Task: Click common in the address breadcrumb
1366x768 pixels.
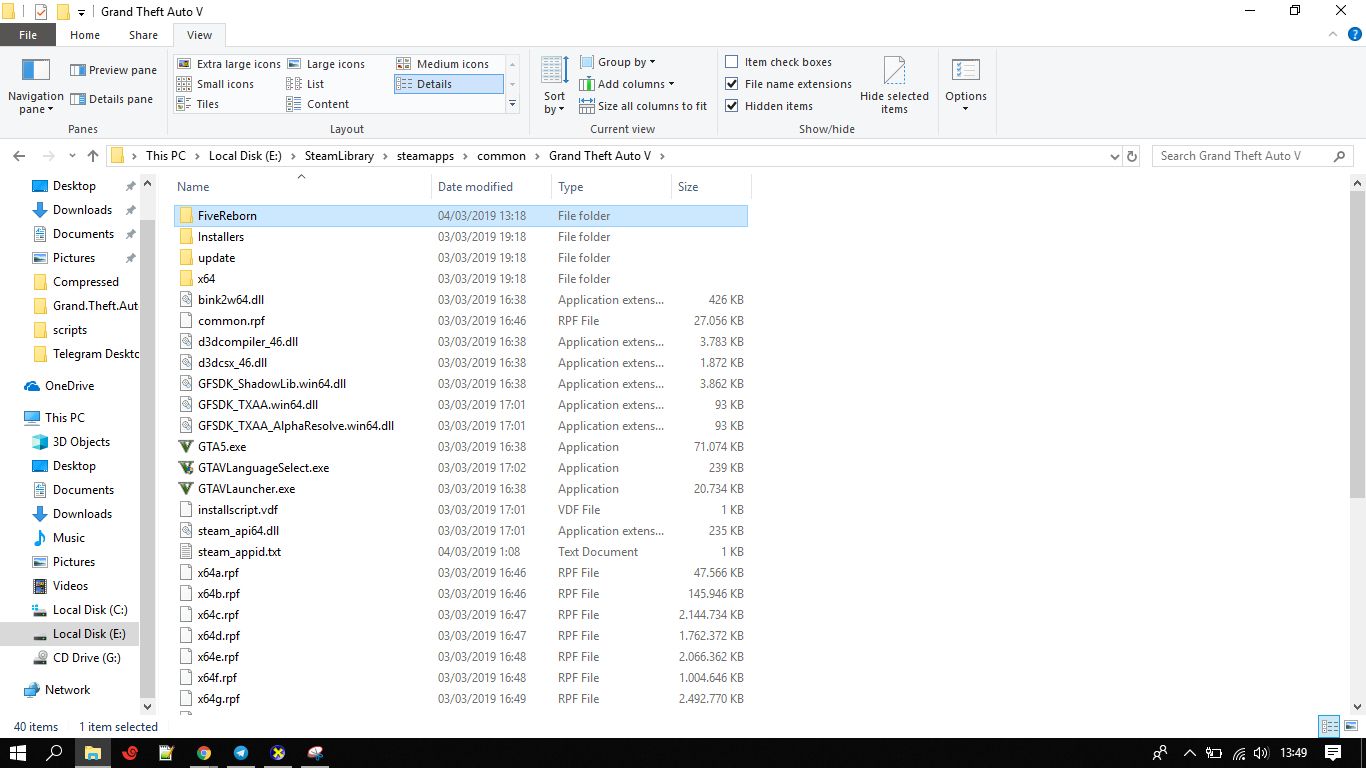Action: tap(501, 156)
